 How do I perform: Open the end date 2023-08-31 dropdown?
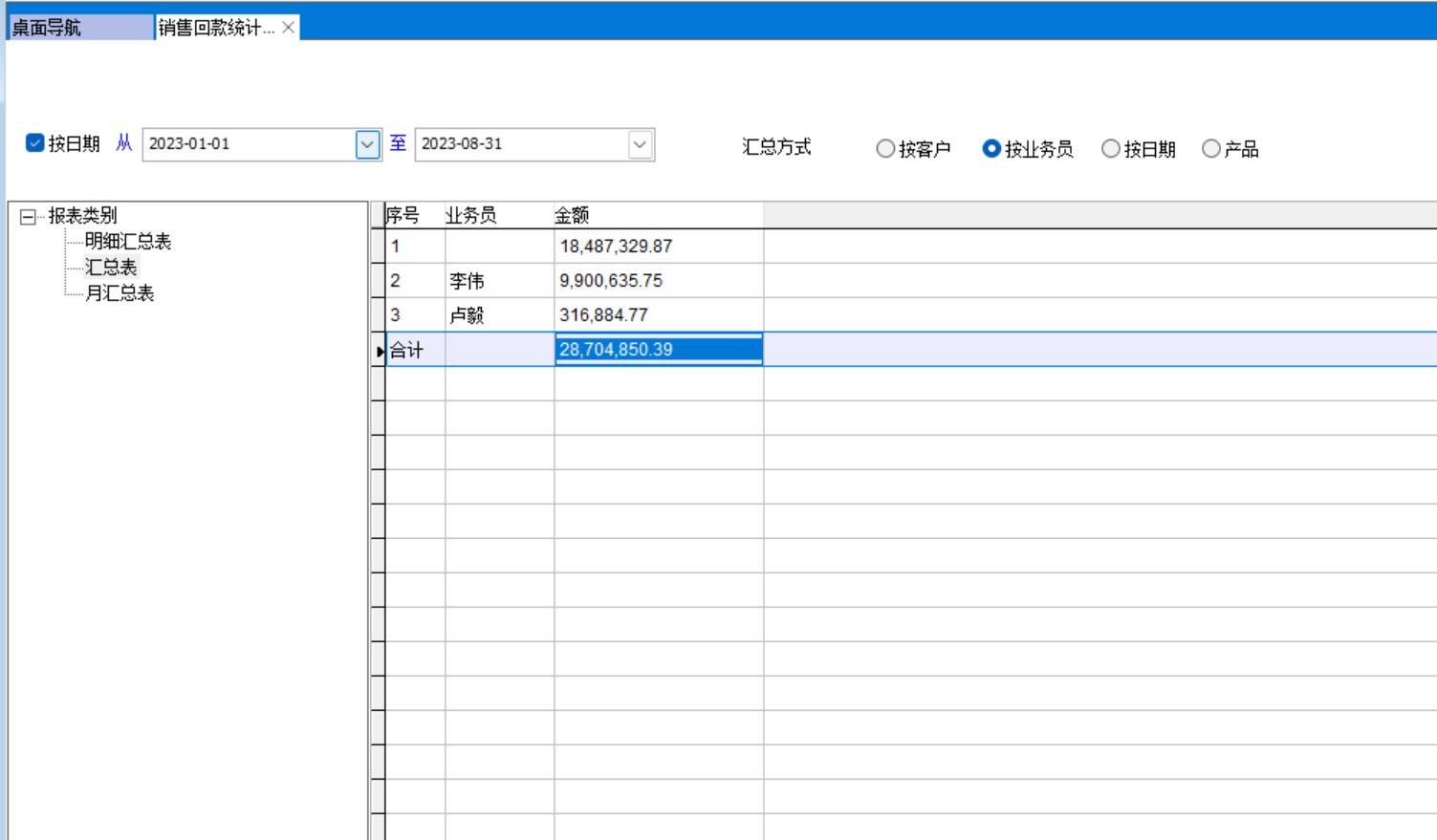point(640,144)
